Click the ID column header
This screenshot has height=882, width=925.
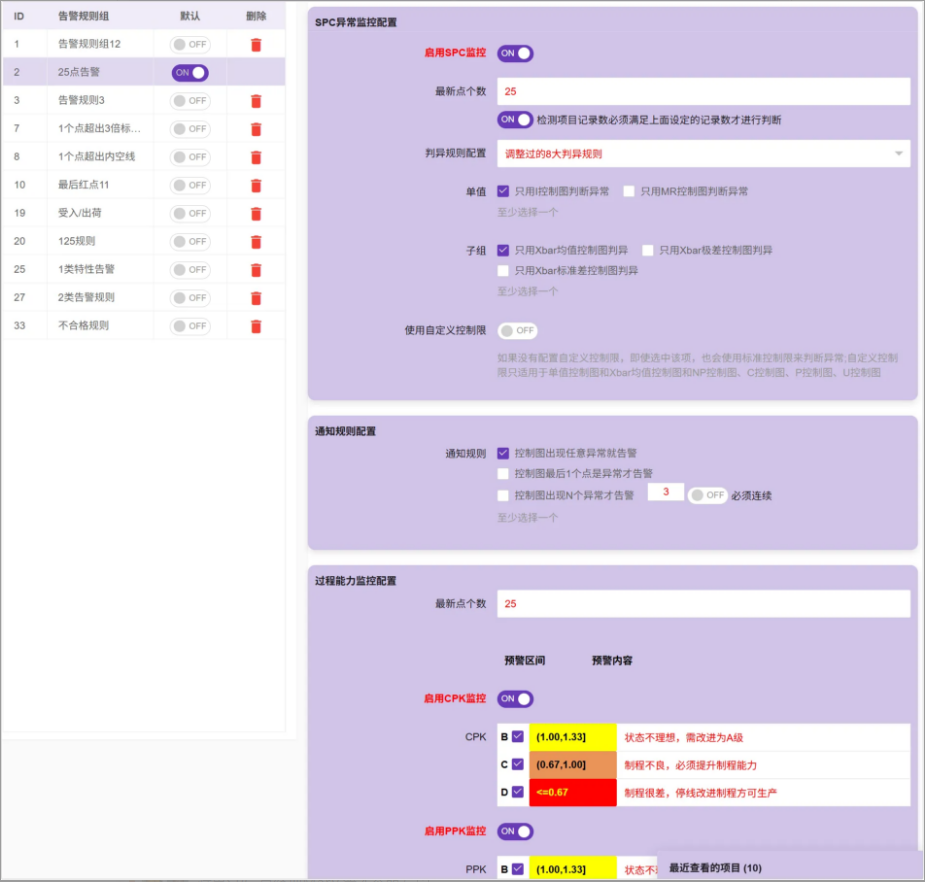tap(19, 16)
